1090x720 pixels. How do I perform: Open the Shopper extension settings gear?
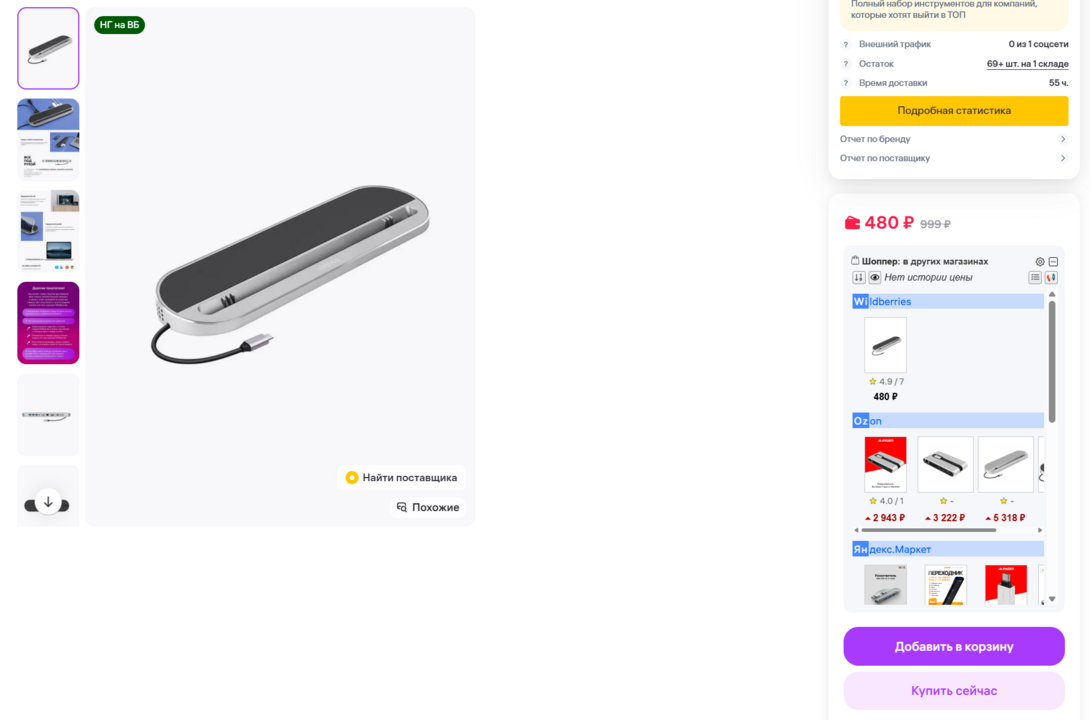(x=1039, y=261)
